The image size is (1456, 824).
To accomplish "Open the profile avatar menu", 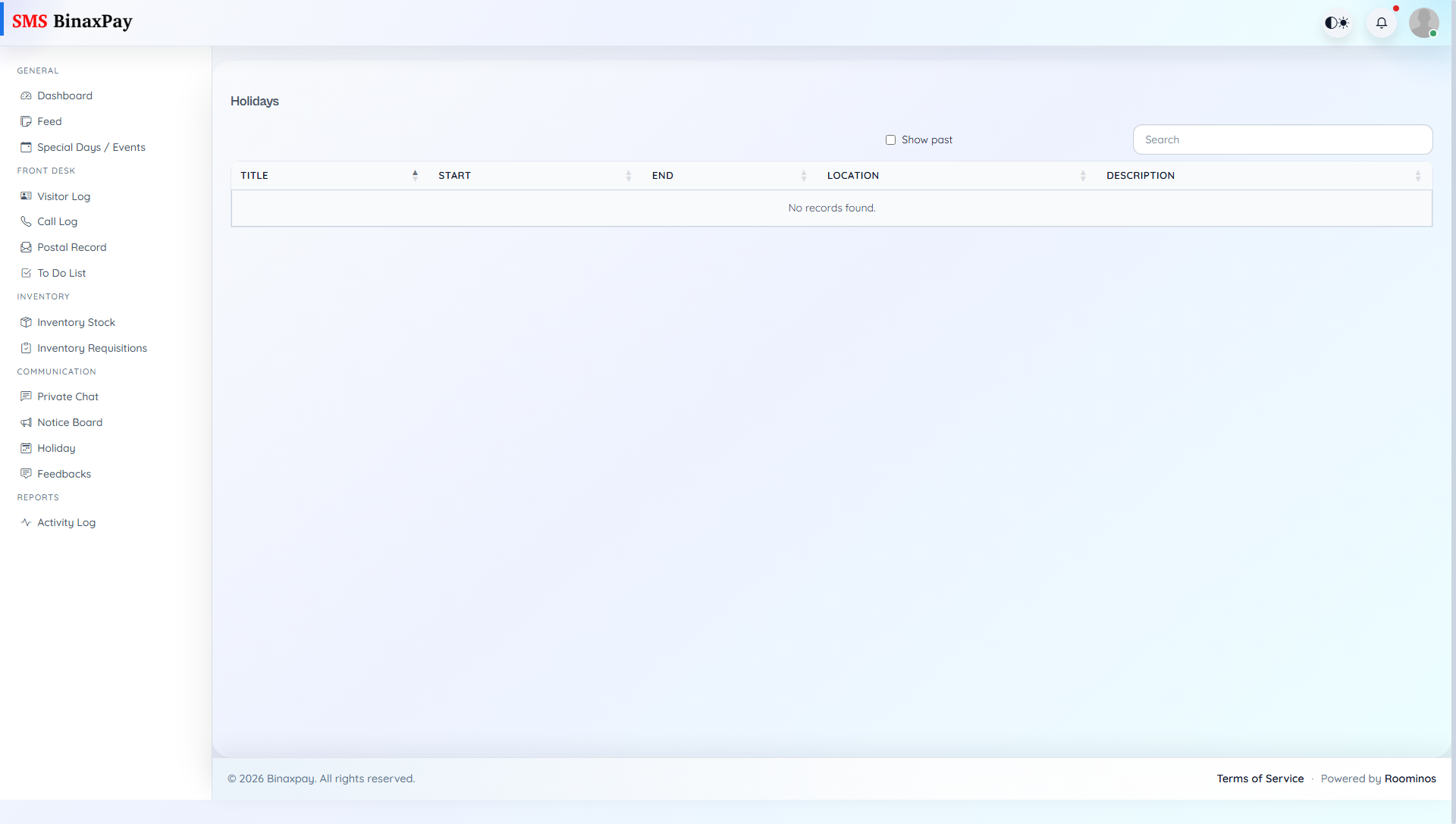I will pyautogui.click(x=1424, y=23).
